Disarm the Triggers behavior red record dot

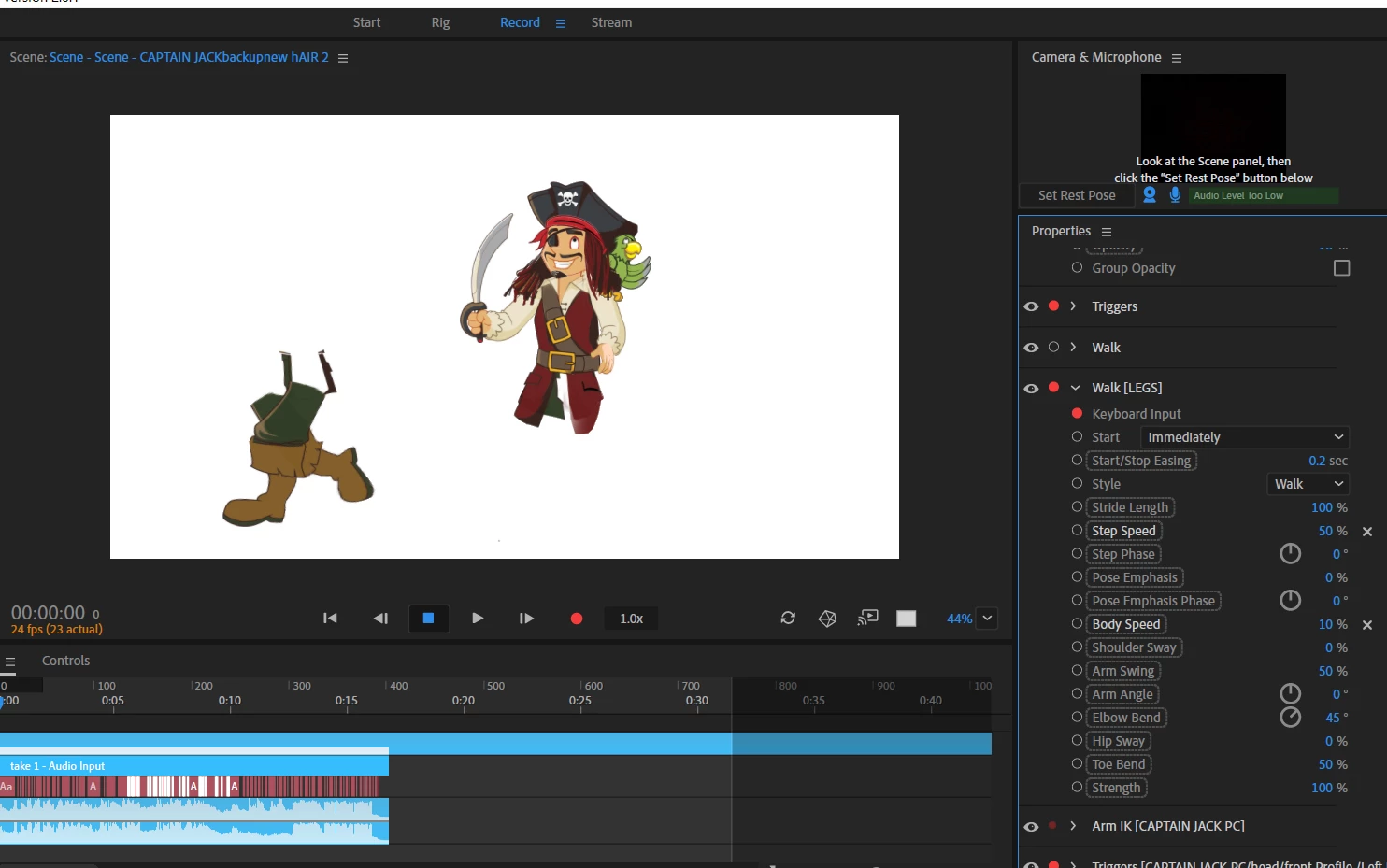pyautogui.click(x=1054, y=306)
